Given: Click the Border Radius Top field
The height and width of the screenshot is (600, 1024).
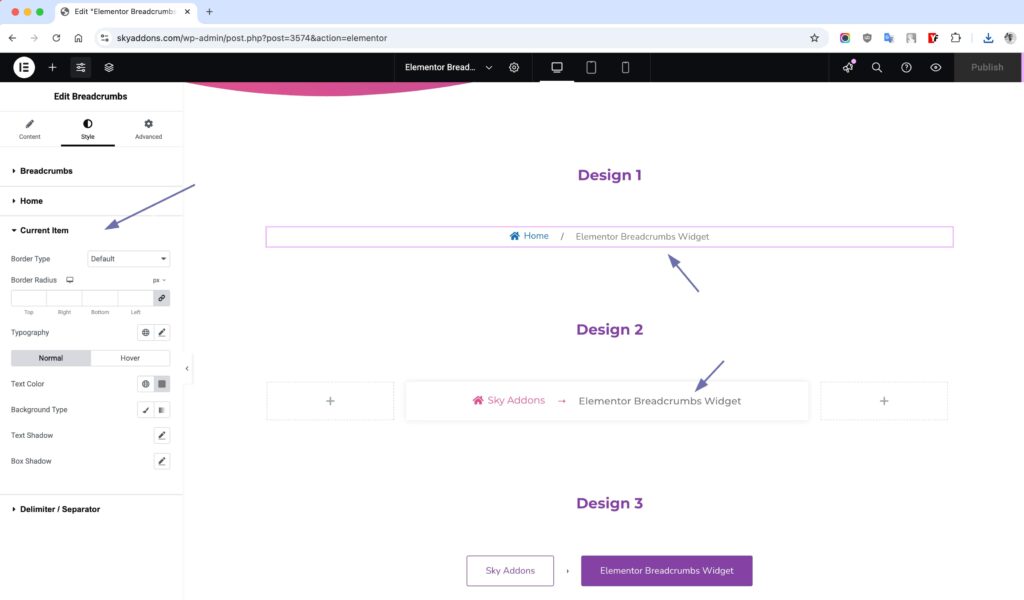Looking at the screenshot, I should click(29, 298).
